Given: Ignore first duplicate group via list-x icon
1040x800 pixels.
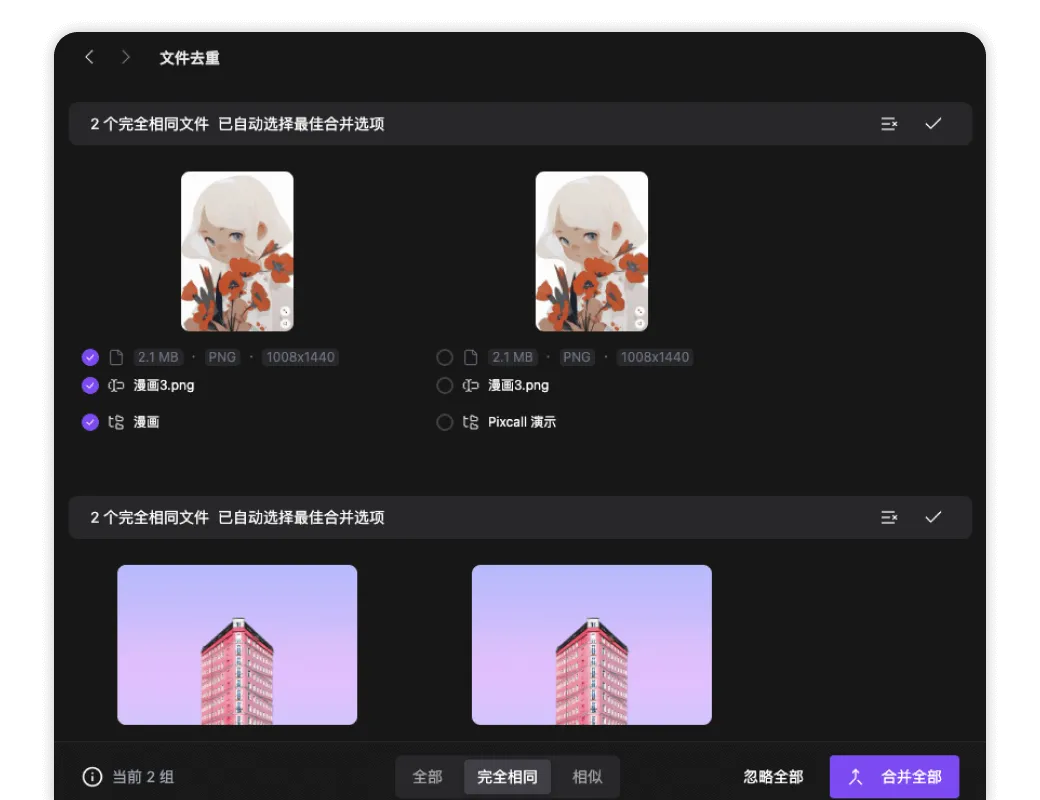Looking at the screenshot, I should 889,124.
